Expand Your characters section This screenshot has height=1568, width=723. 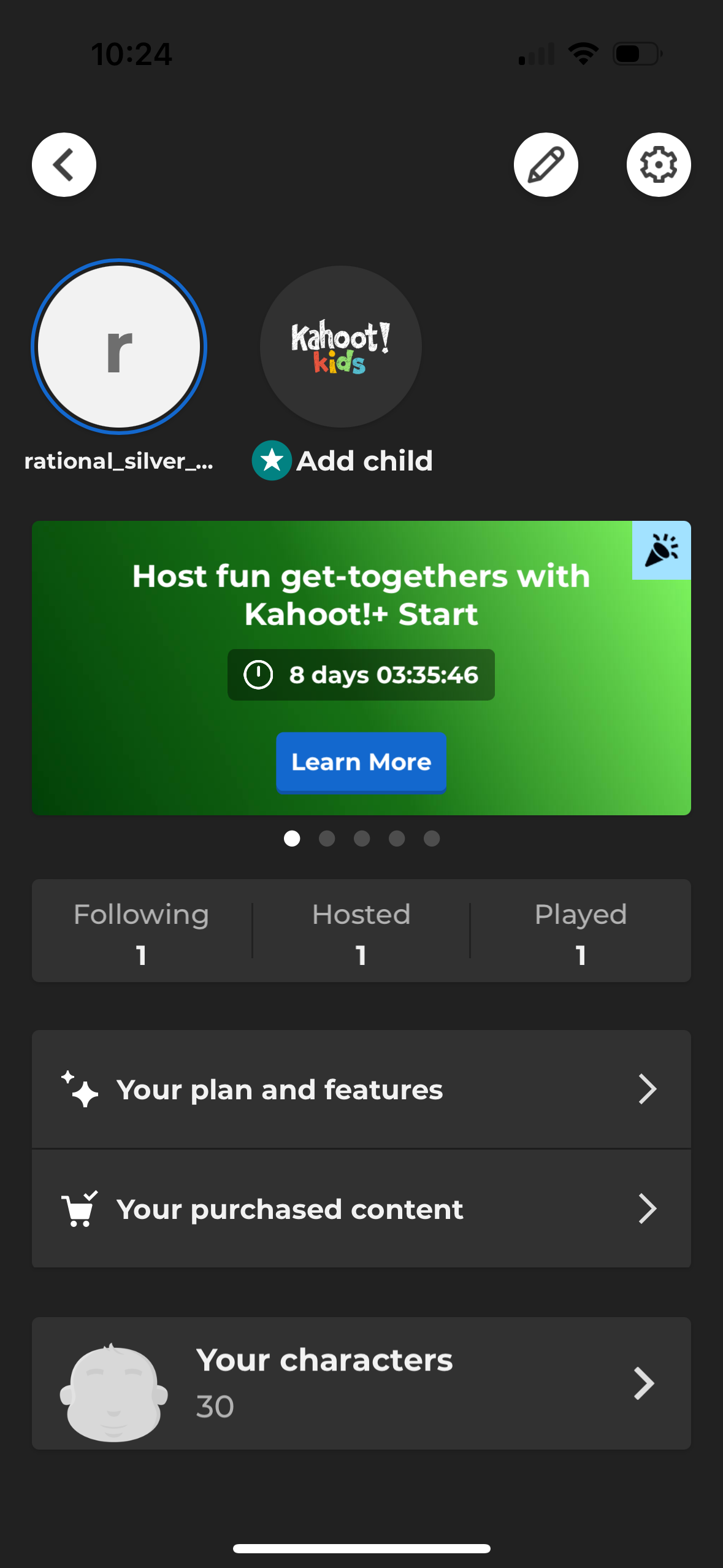tap(361, 1383)
